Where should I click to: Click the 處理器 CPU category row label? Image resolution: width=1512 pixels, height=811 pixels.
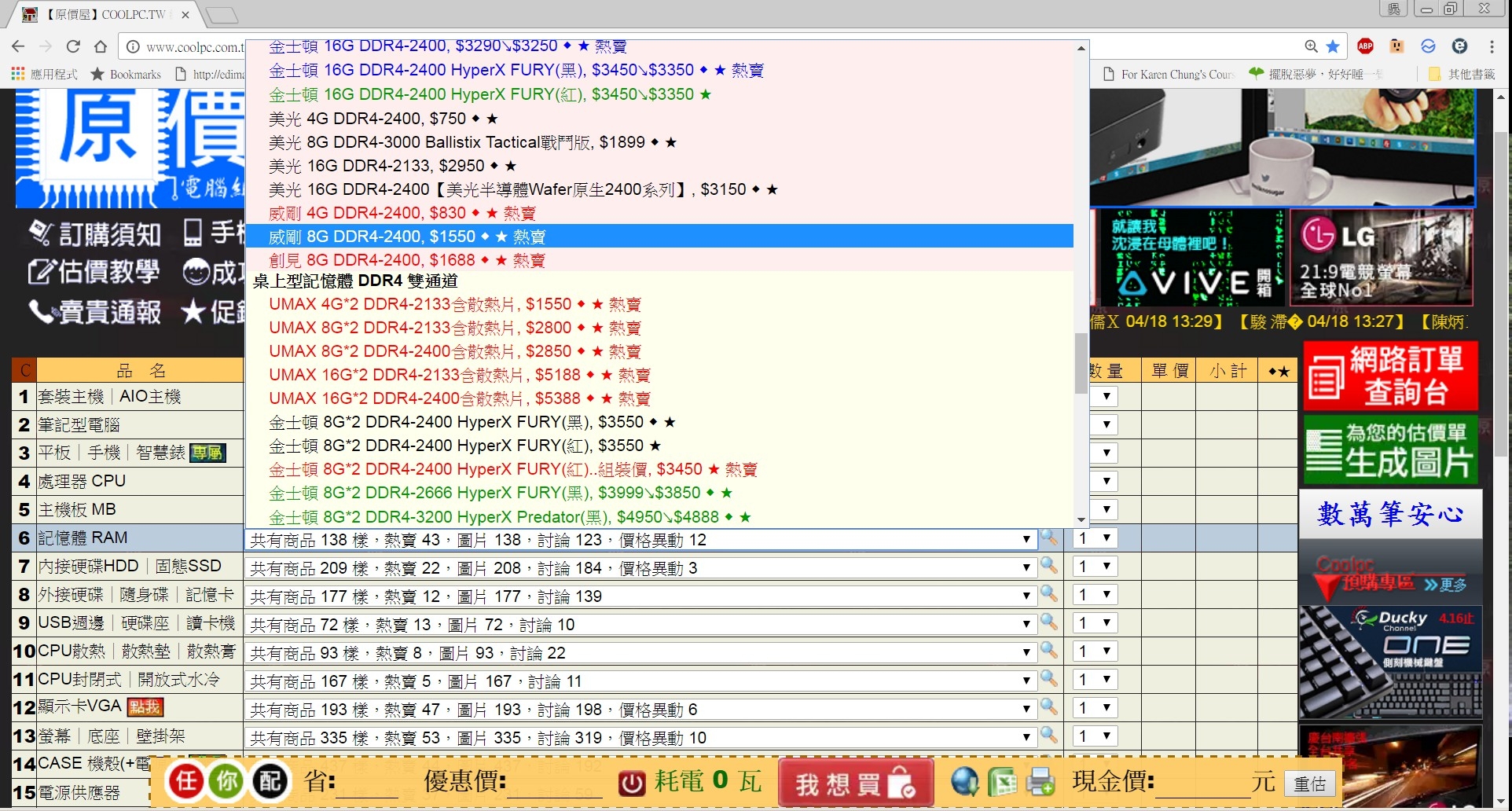coord(82,481)
